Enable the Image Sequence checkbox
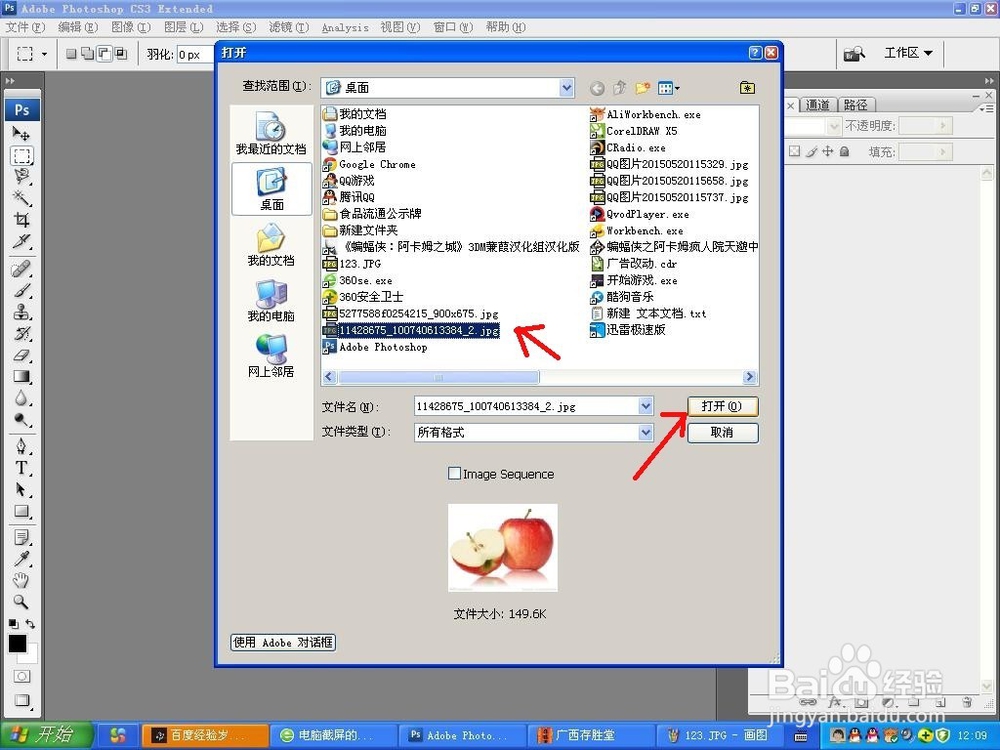Image resolution: width=1000 pixels, height=750 pixels. (x=454, y=473)
